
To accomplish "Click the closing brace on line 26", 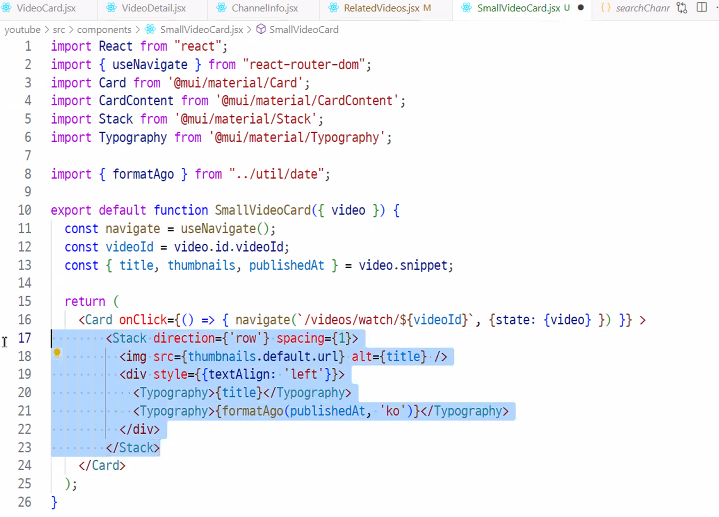I will pyautogui.click(x=54, y=502).
